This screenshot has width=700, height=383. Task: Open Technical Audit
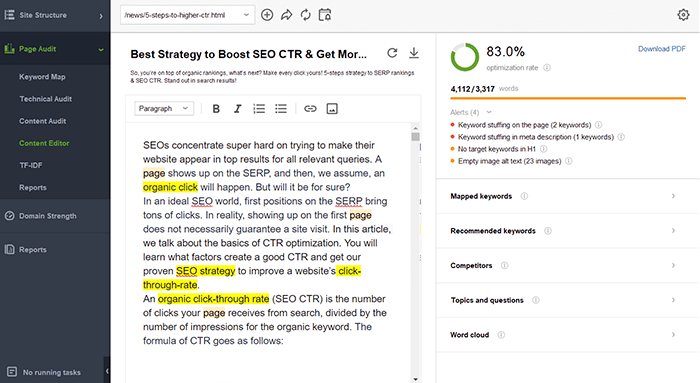coord(46,99)
